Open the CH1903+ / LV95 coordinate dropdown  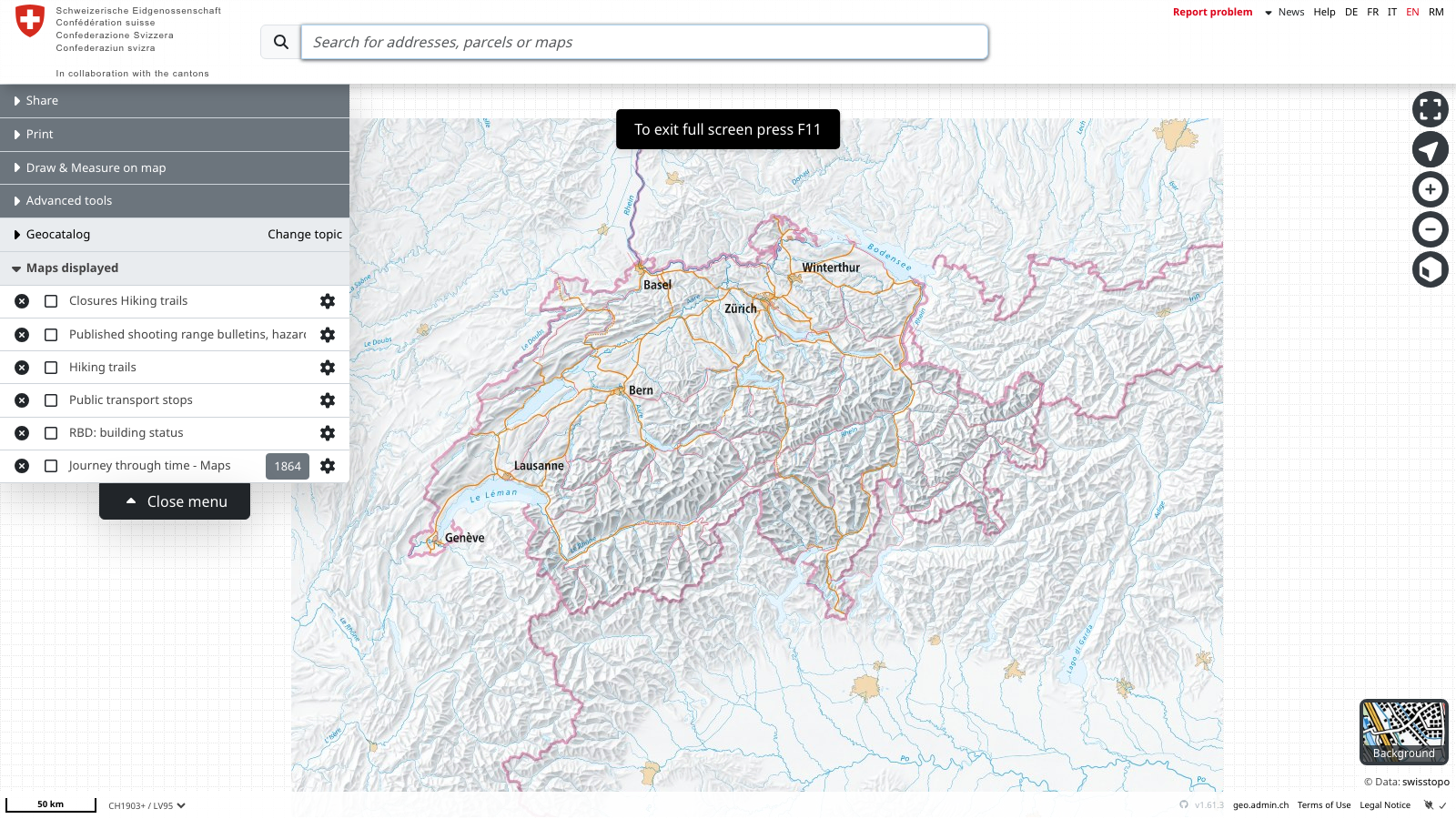coord(146,805)
